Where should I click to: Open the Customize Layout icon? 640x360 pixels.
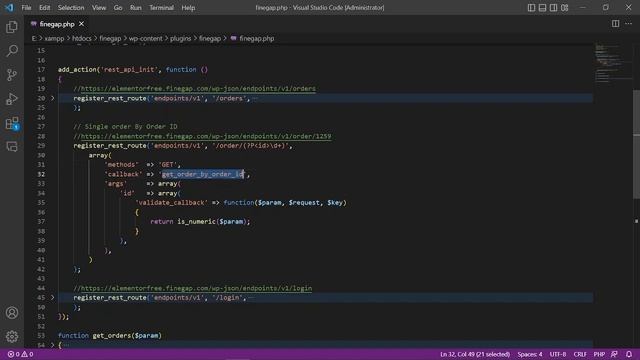click(564, 7)
